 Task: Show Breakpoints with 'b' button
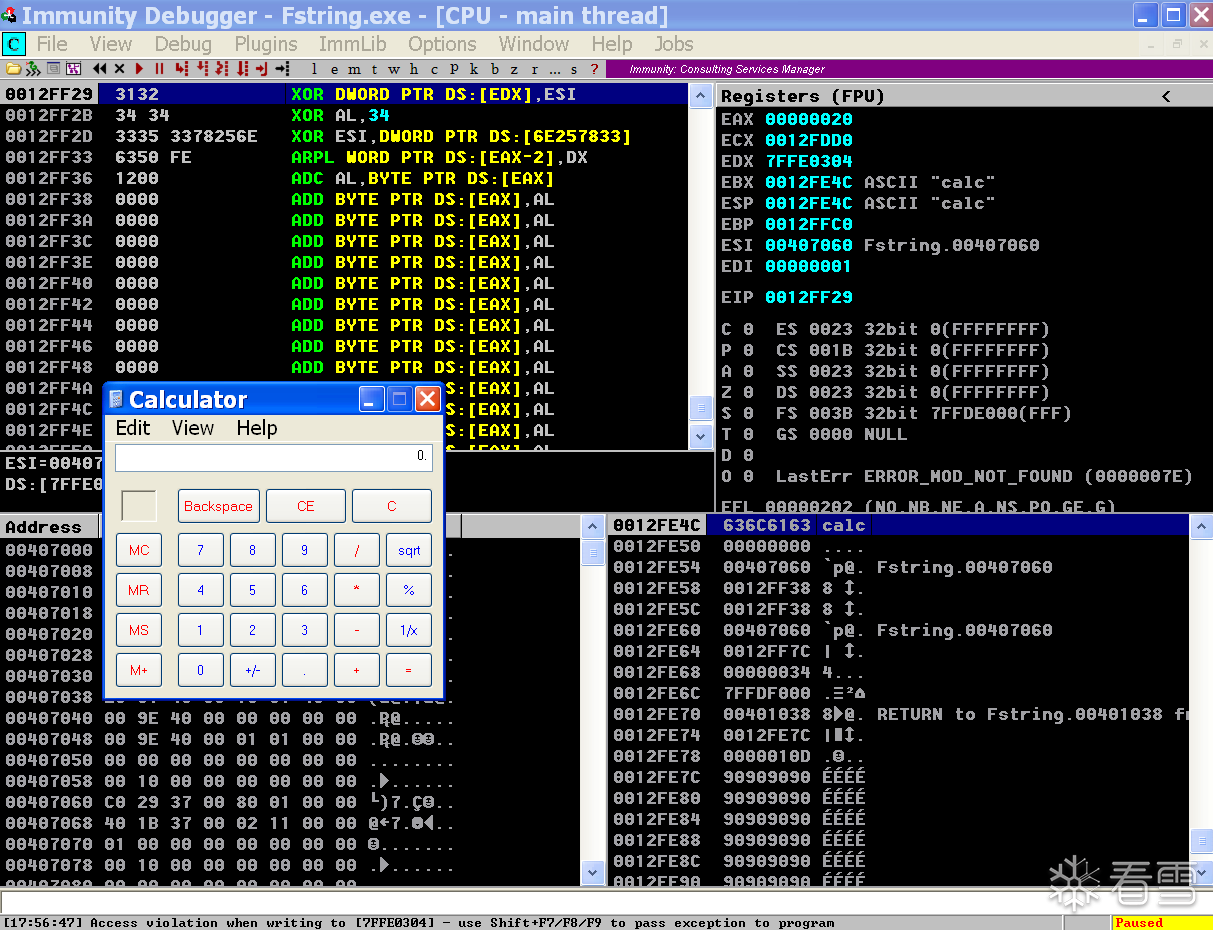point(494,69)
